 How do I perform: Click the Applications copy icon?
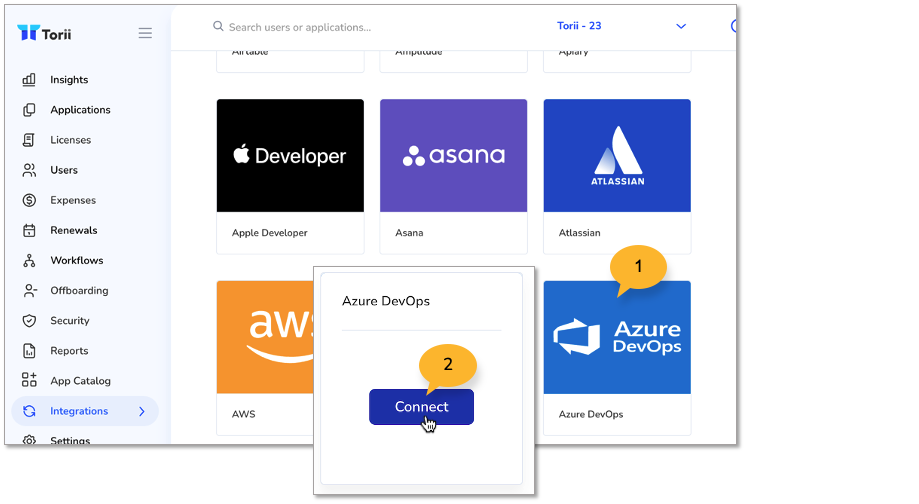pyautogui.click(x=29, y=110)
